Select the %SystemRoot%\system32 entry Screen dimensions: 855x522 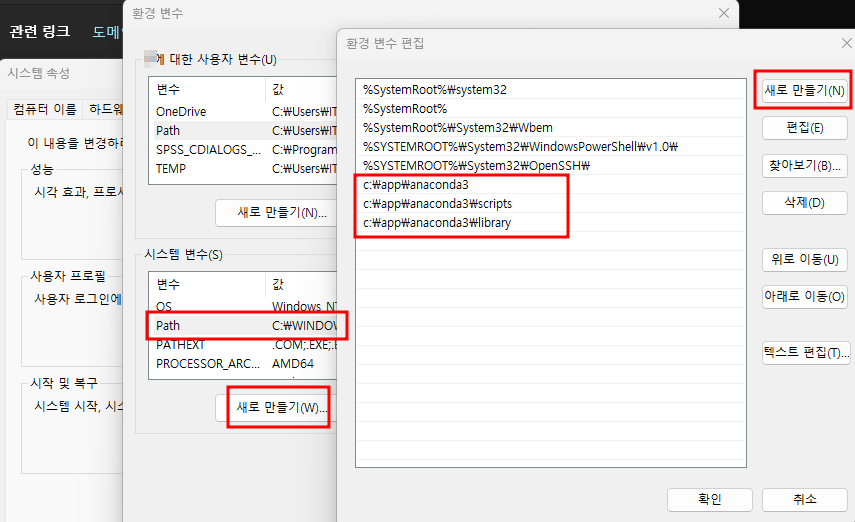551,89
